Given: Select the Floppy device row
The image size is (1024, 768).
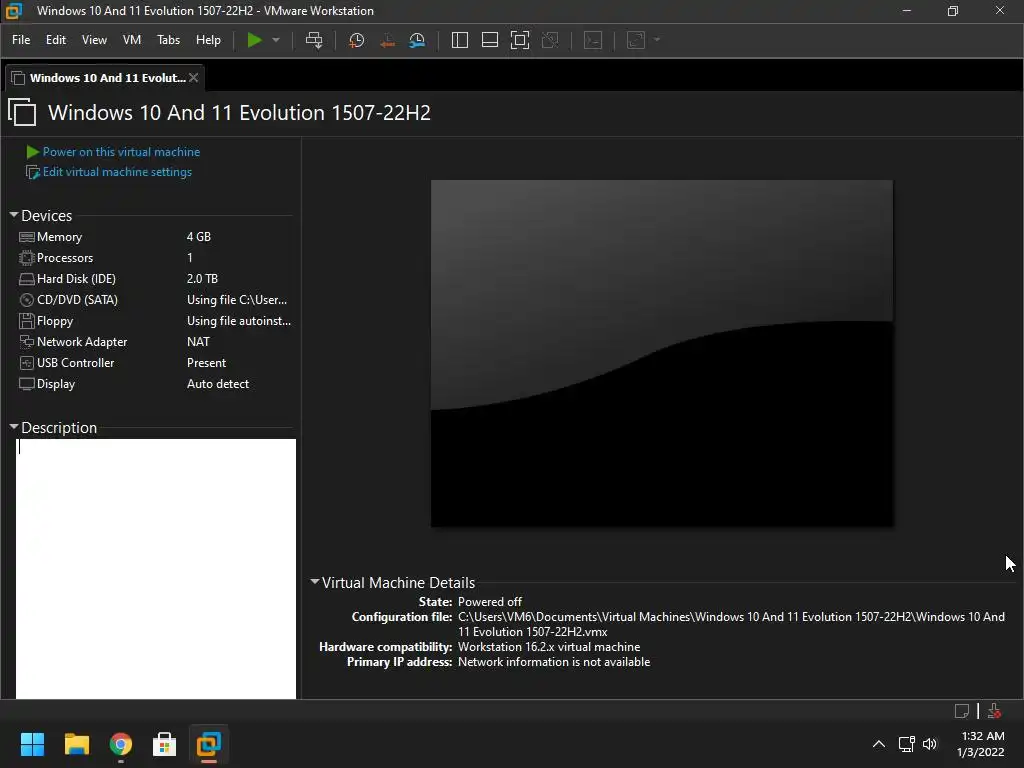Looking at the screenshot, I should click(154, 321).
